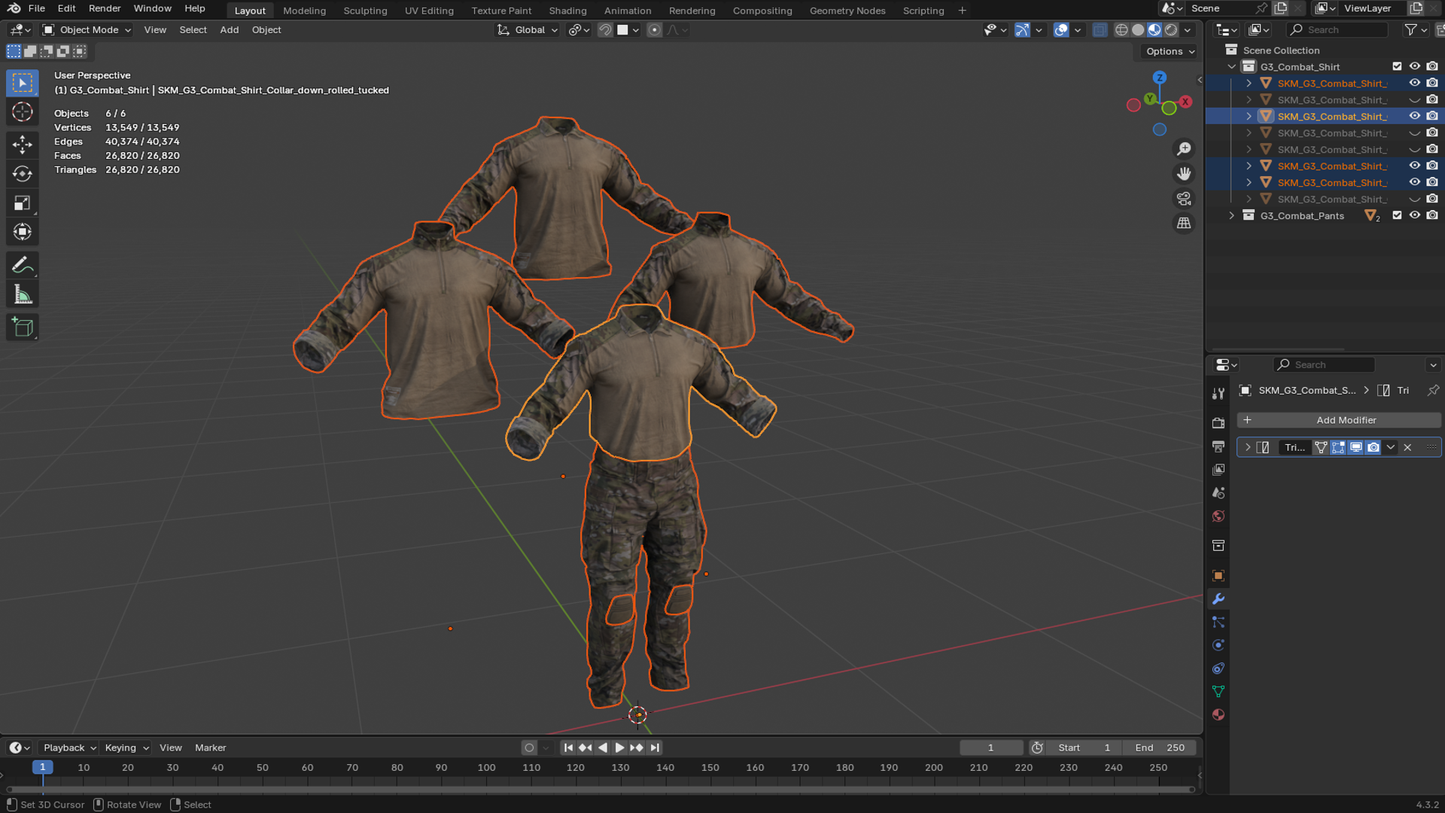1445x813 pixels.
Task: Hide G3_Combat_Pants collection with eye icon
Action: (x=1414, y=216)
